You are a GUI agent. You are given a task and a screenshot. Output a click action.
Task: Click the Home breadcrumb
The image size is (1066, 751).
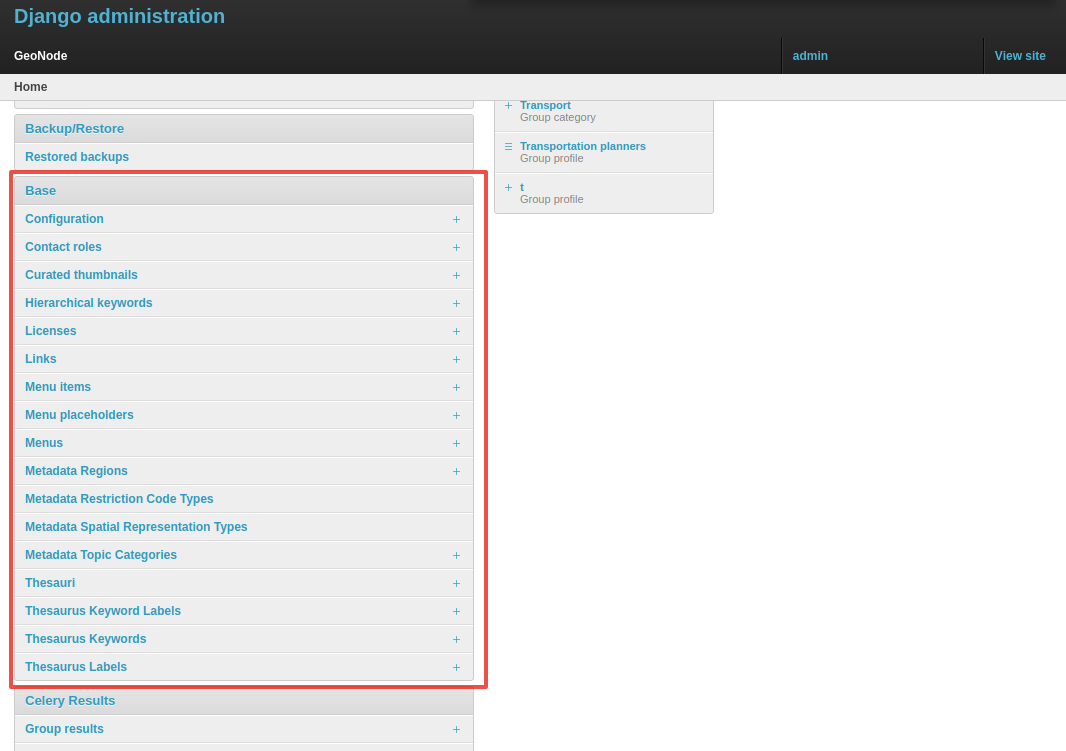[30, 87]
